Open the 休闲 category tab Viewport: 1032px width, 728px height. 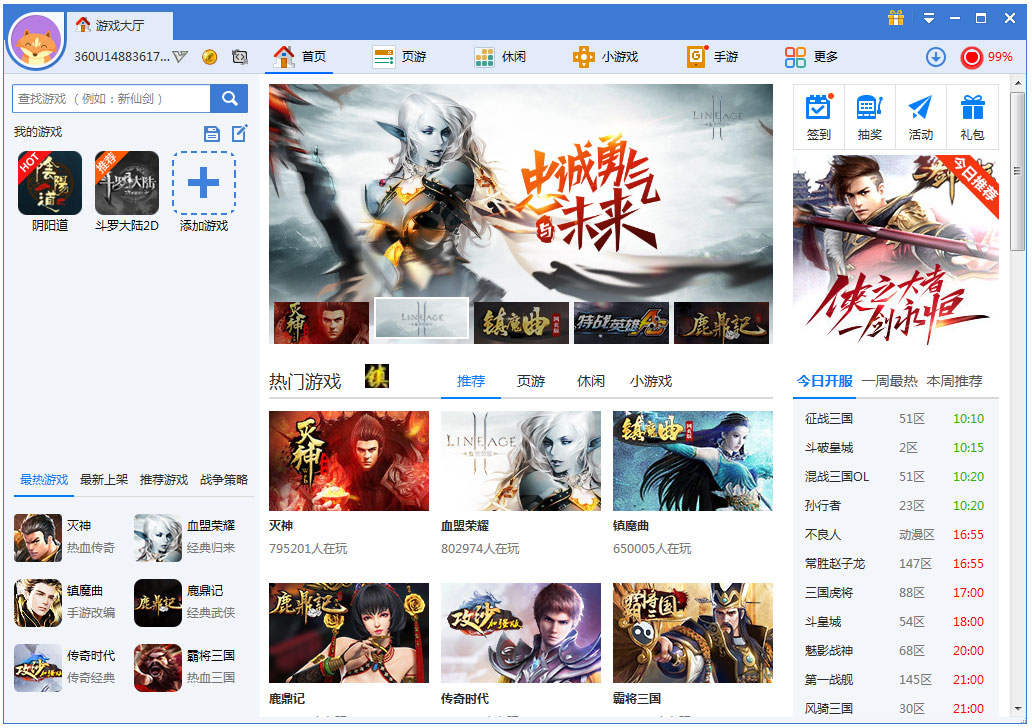500,57
